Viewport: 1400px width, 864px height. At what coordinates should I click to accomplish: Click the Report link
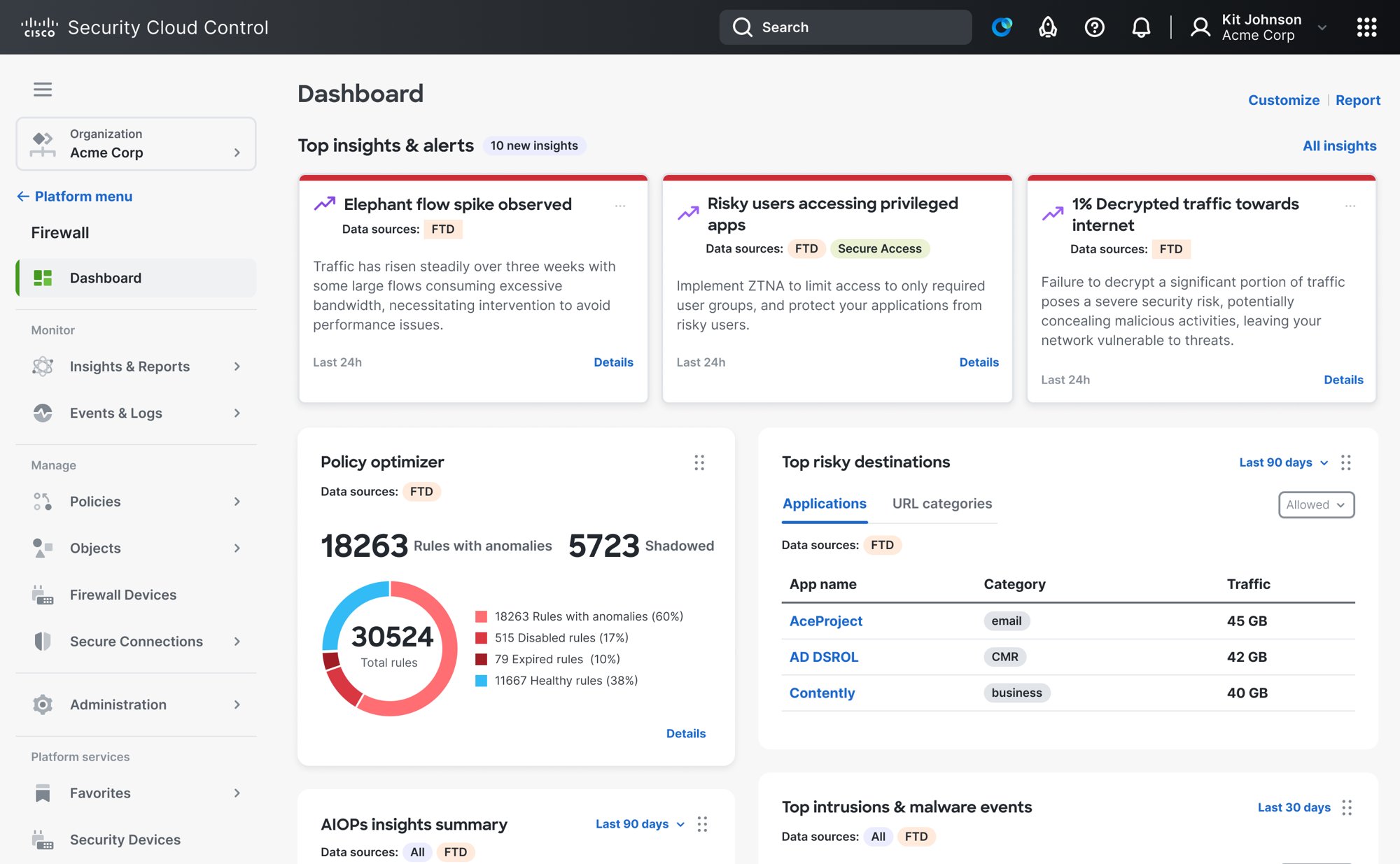click(1357, 100)
